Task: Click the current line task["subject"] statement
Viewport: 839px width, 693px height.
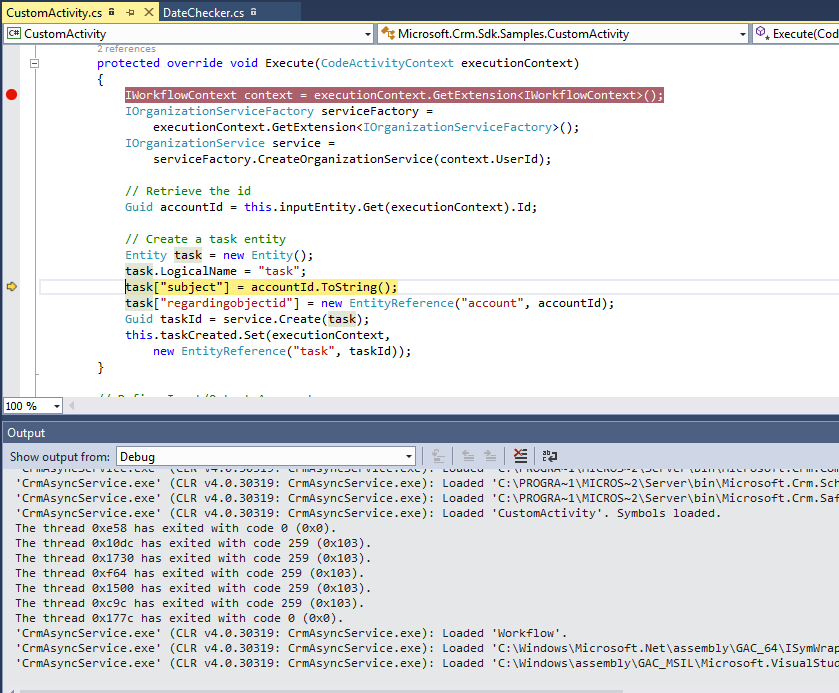Action: [261, 287]
